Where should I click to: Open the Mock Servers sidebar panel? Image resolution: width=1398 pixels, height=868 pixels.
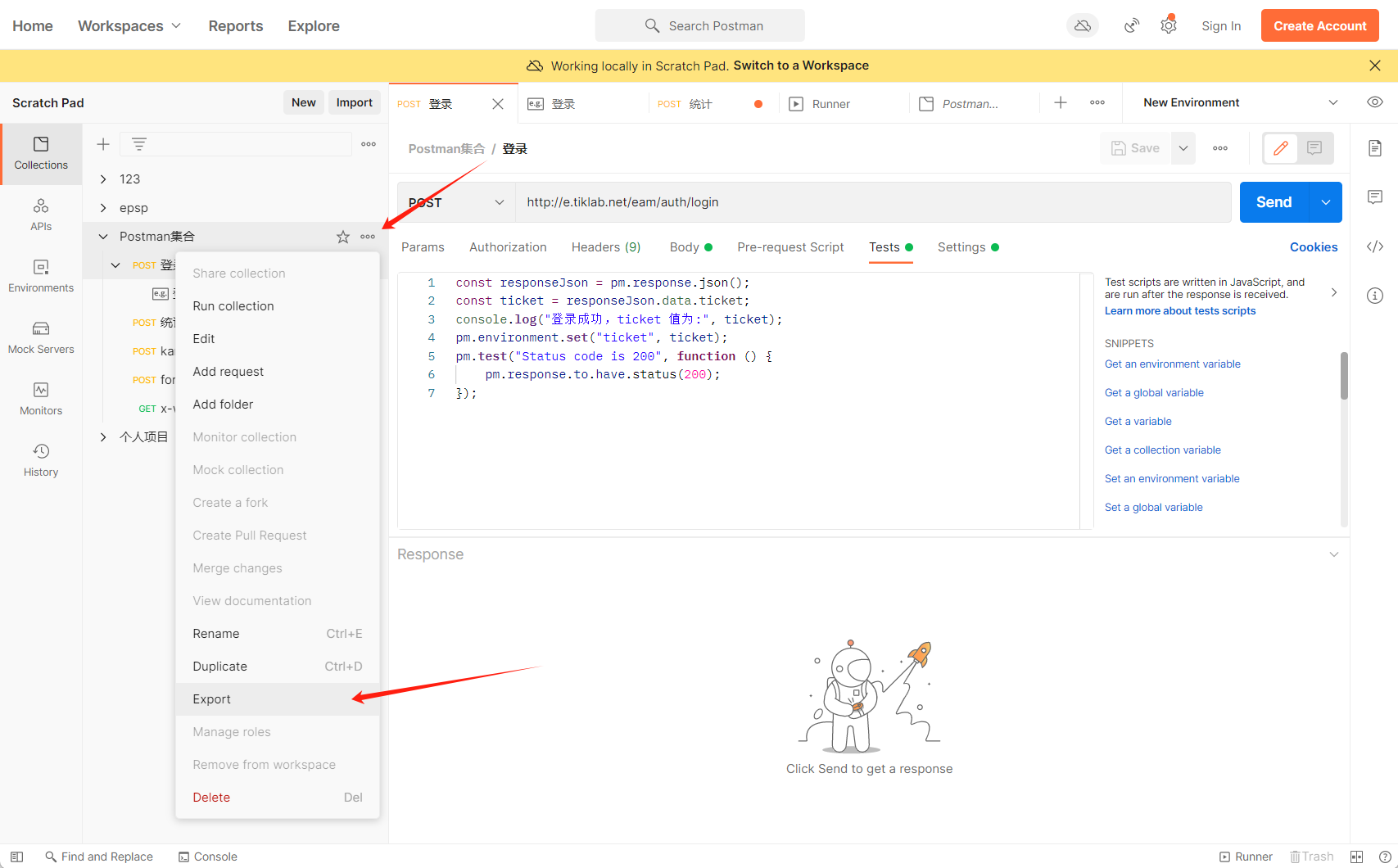tap(41, 338)
